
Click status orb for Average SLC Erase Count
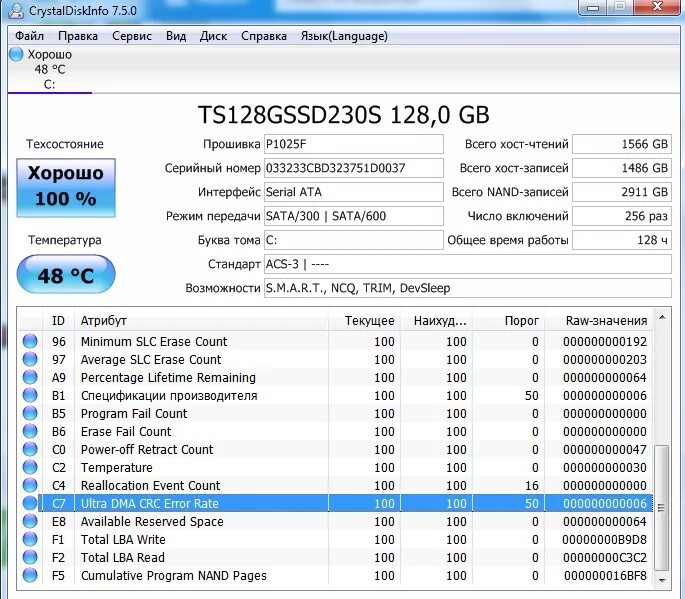30,359
